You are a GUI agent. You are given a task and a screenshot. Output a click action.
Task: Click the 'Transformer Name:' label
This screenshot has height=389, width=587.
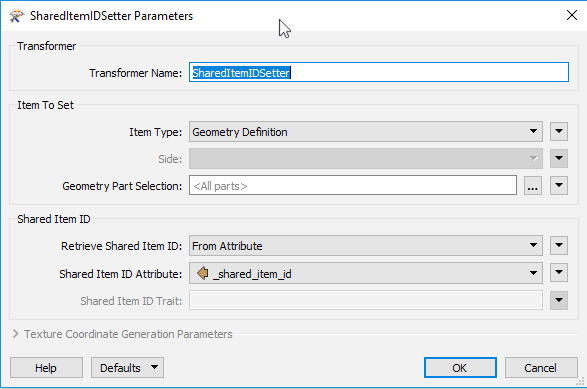(135, 73)
